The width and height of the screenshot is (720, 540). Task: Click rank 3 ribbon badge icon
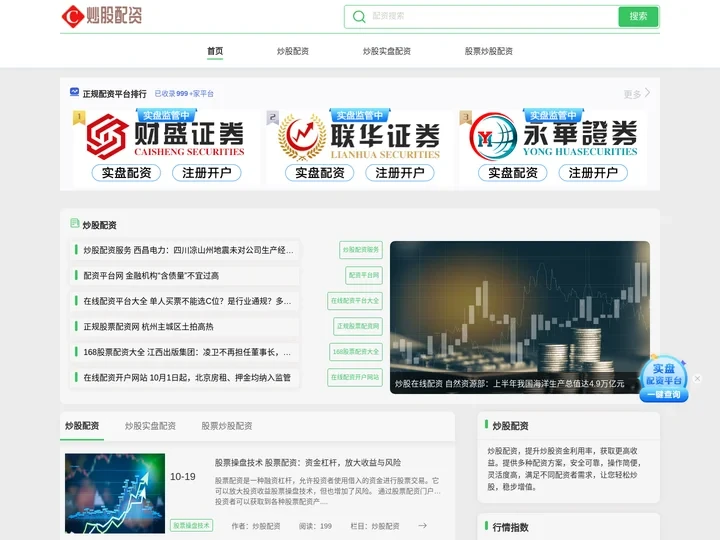click(x=466, y=118)
